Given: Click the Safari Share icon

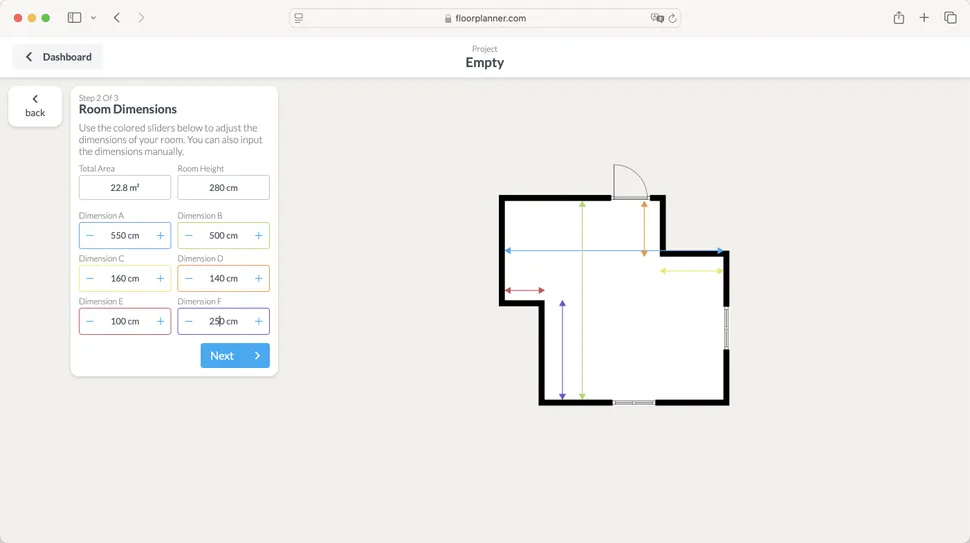Looking at the screenshot, I should point(898,18).
